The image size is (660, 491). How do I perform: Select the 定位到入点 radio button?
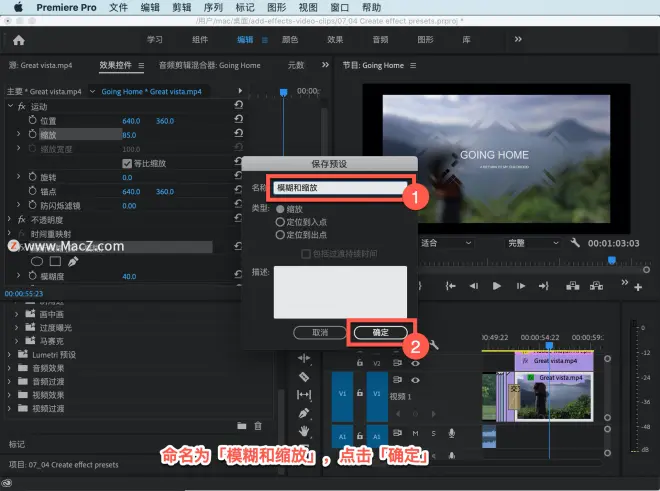(280, 221)
